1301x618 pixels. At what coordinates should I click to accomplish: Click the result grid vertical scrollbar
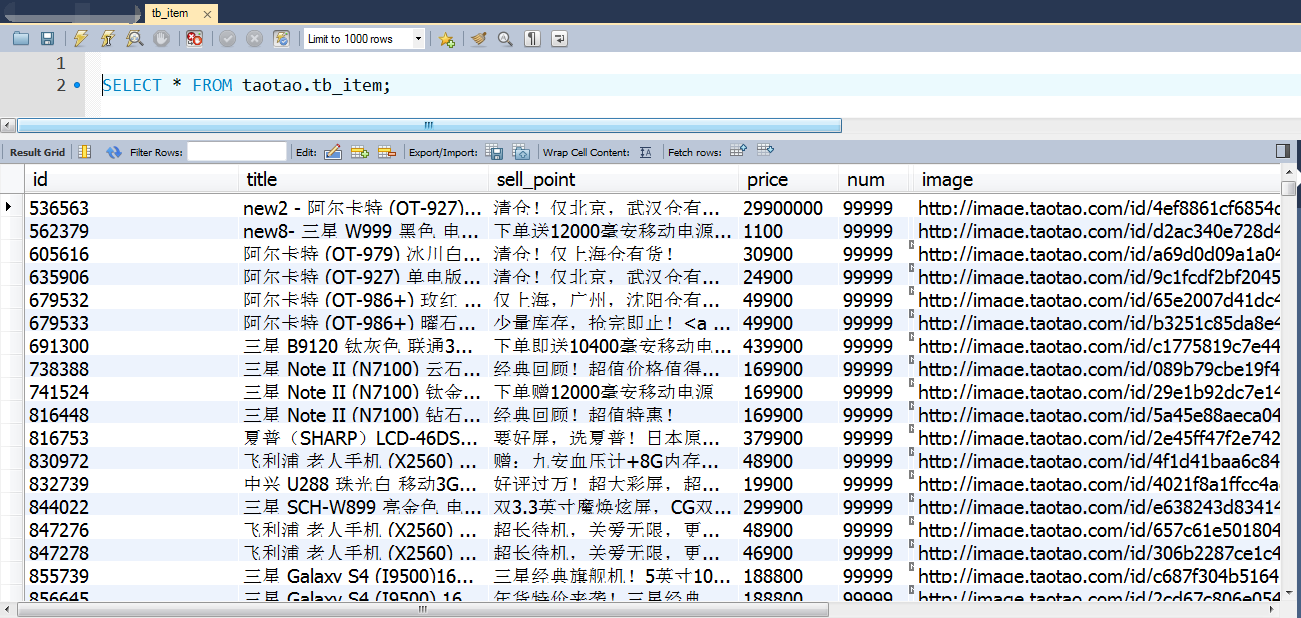(1290, 186)
